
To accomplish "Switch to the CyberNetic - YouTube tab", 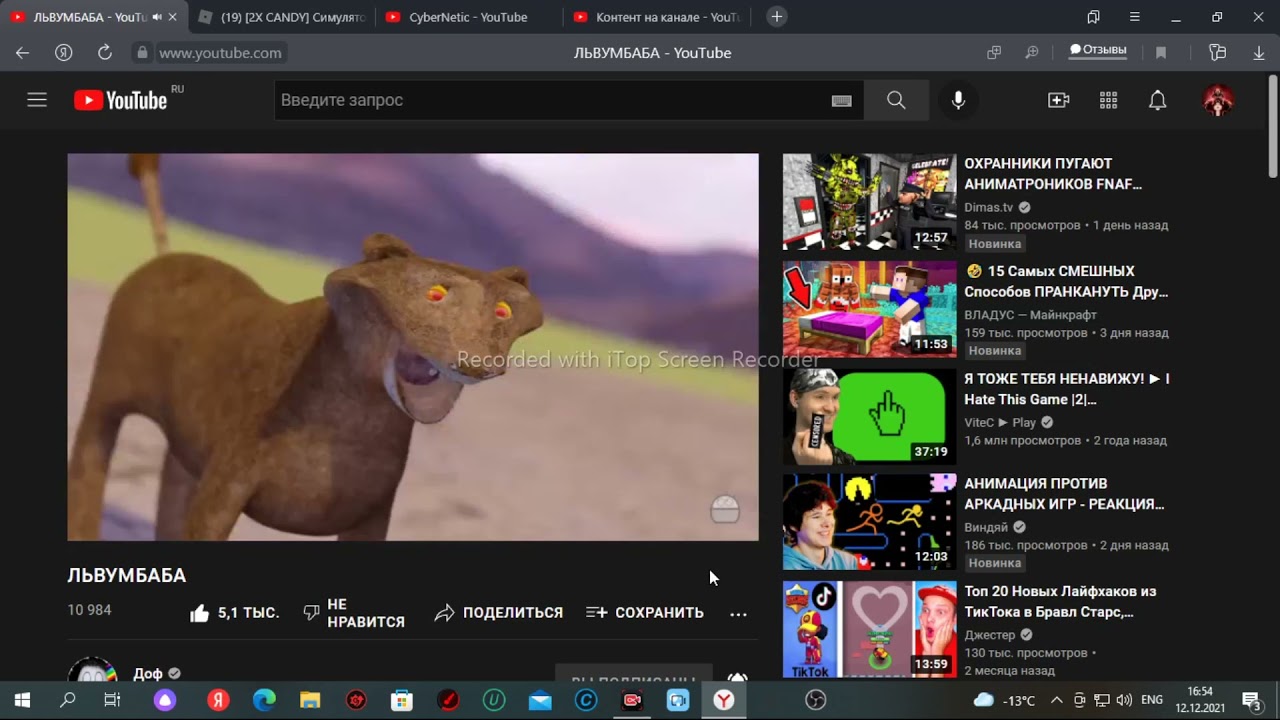I will [x=468, y=17].
